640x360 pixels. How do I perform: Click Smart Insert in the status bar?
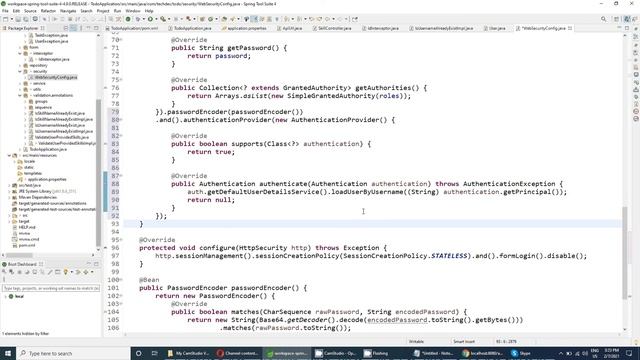coord(464,342)
